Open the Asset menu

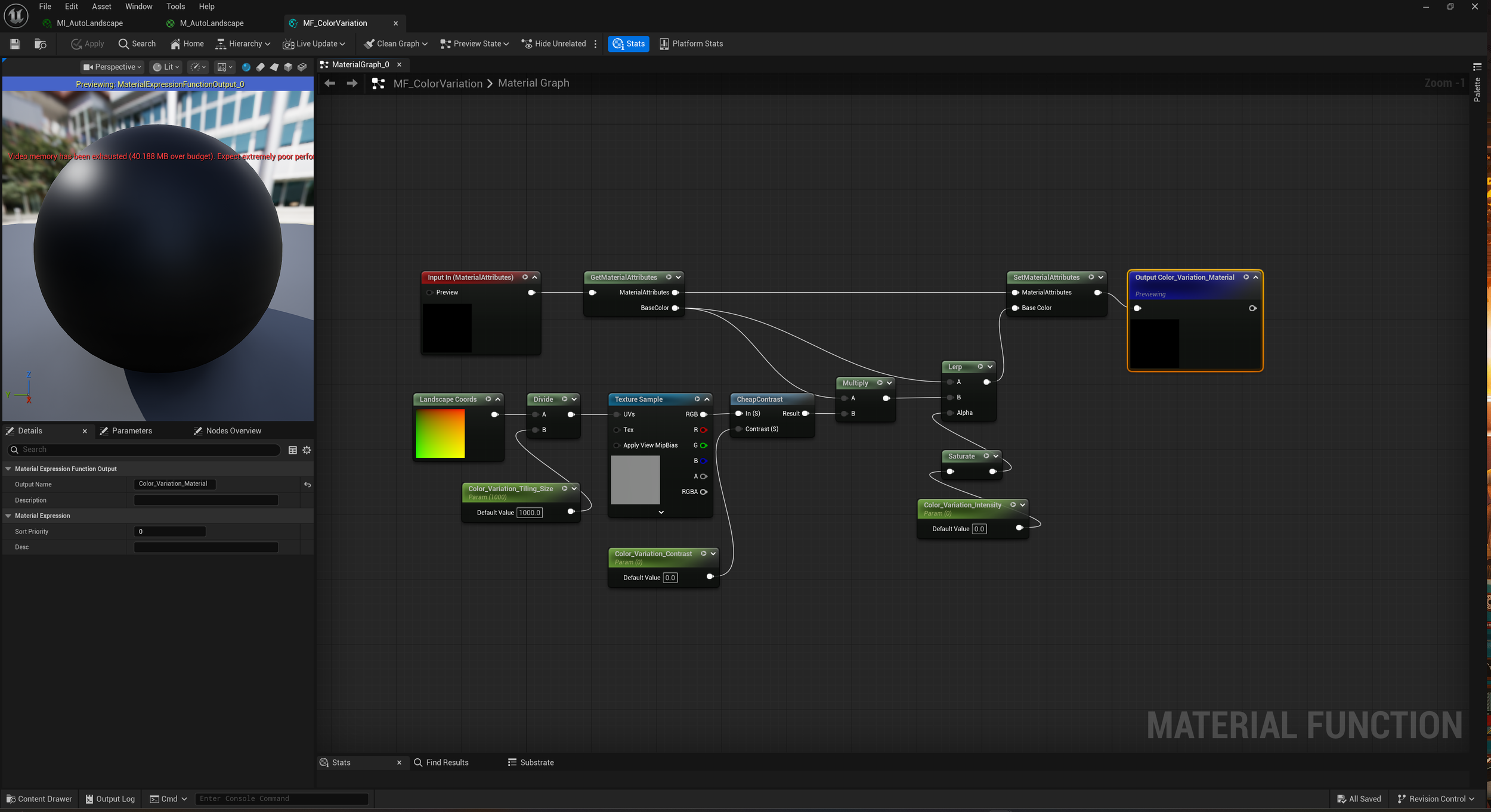pos(101,7)
